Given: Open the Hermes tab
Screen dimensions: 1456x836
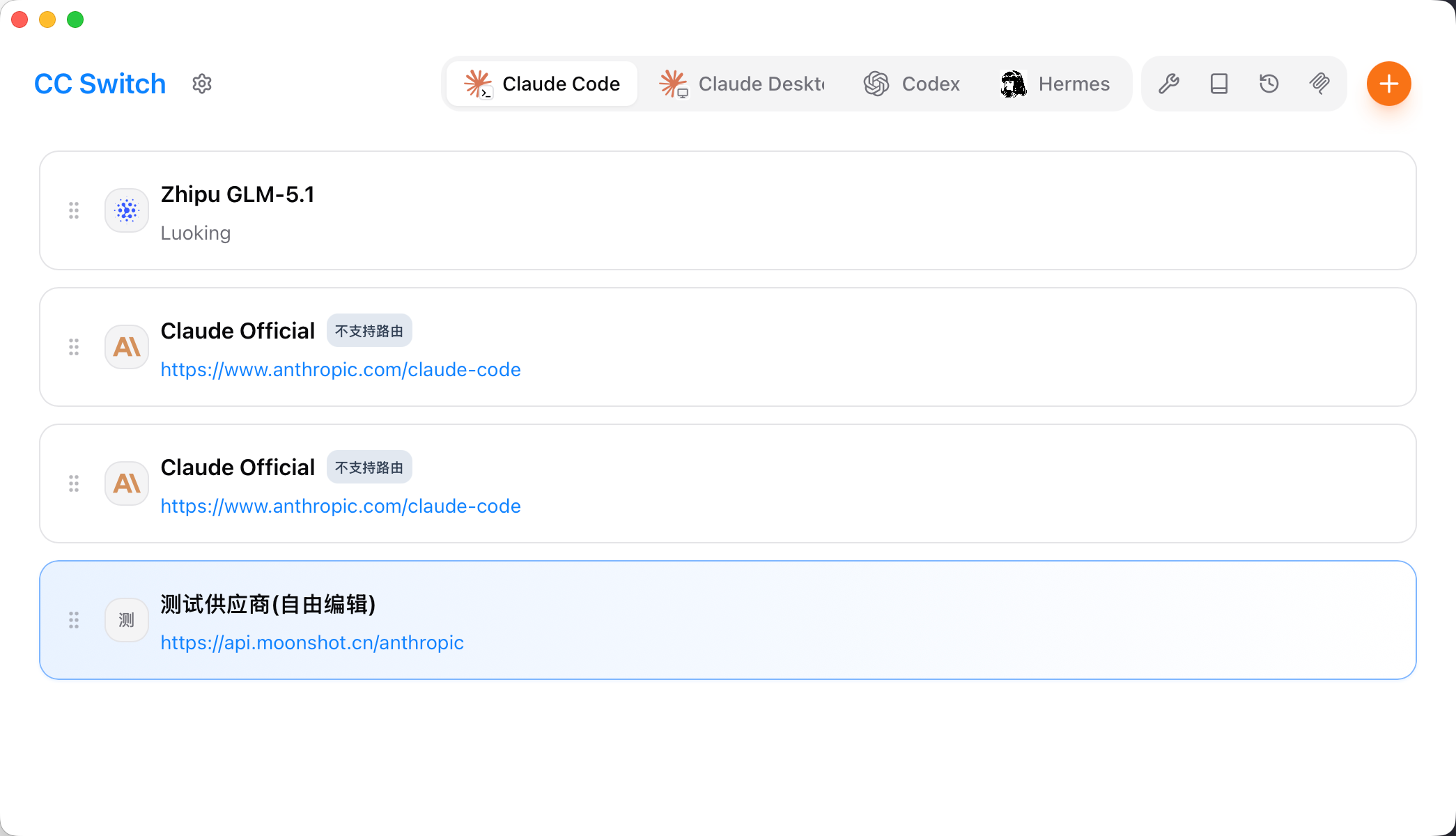Looking at the screenshot, I should tap(1055, 84).
